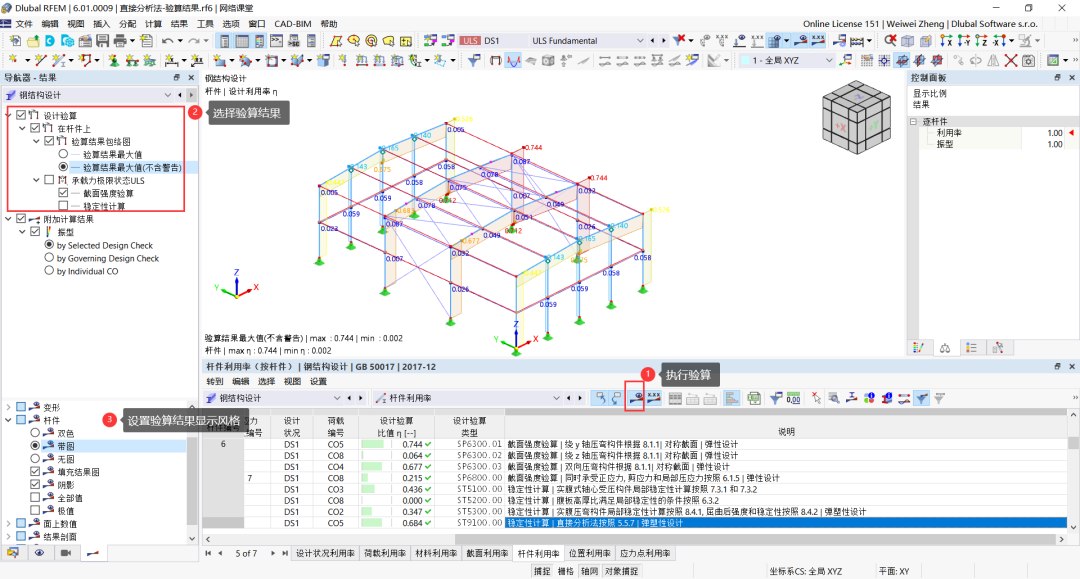Toggle 设计验算 checkbox in navigator
The width and height of the screenshot is (1080, 579).
click(x=21, y=115)
